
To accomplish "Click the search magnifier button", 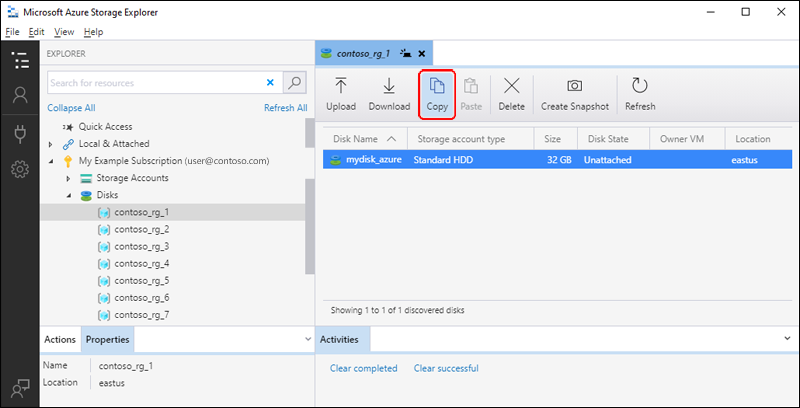I will 294,83.
